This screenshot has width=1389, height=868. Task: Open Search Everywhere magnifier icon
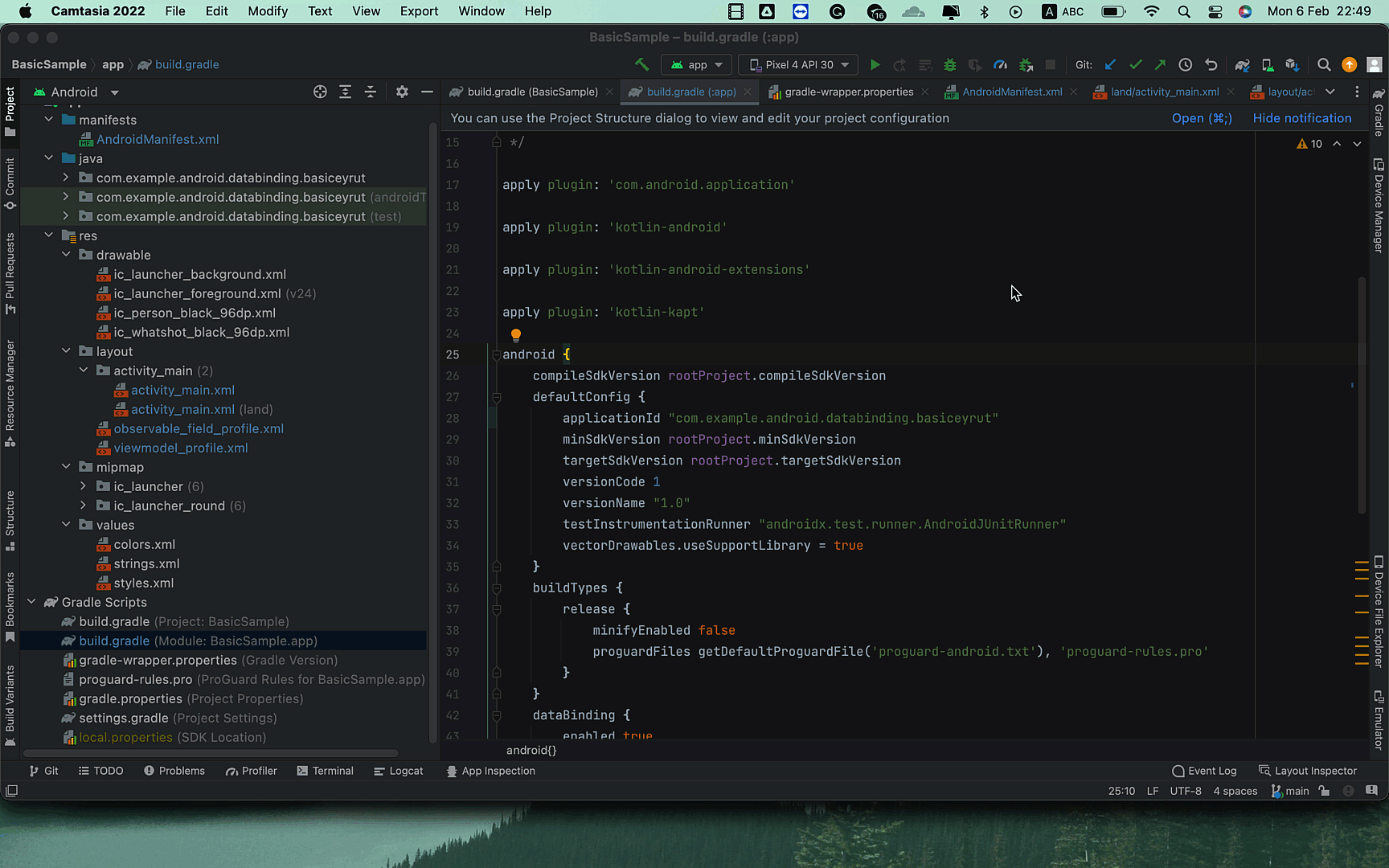[1323, 65]
